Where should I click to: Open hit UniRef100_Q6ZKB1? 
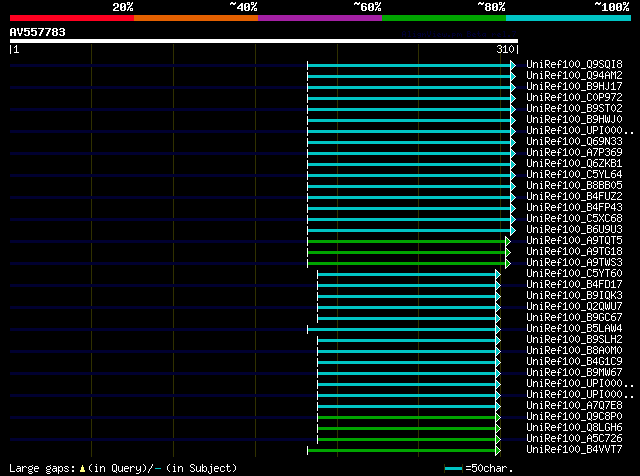click(x=574, y=164)
